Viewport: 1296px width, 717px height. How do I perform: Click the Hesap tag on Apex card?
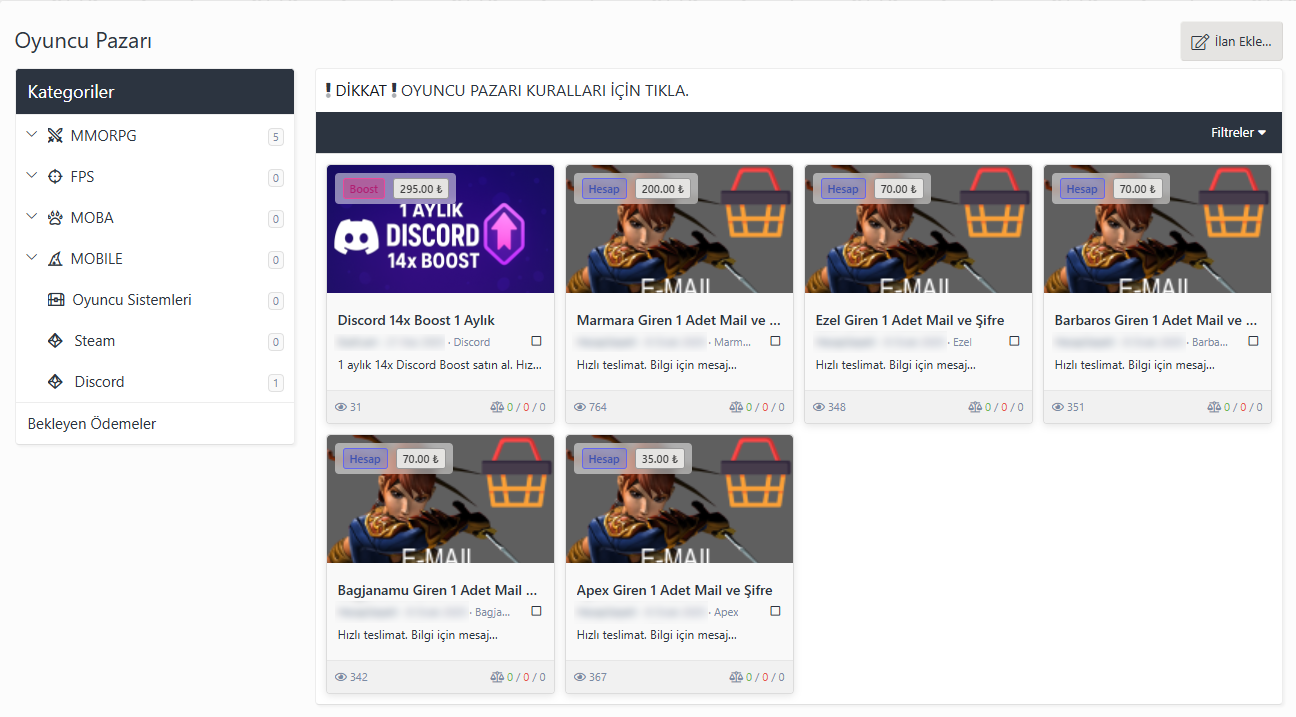click(x=604, y=459)
